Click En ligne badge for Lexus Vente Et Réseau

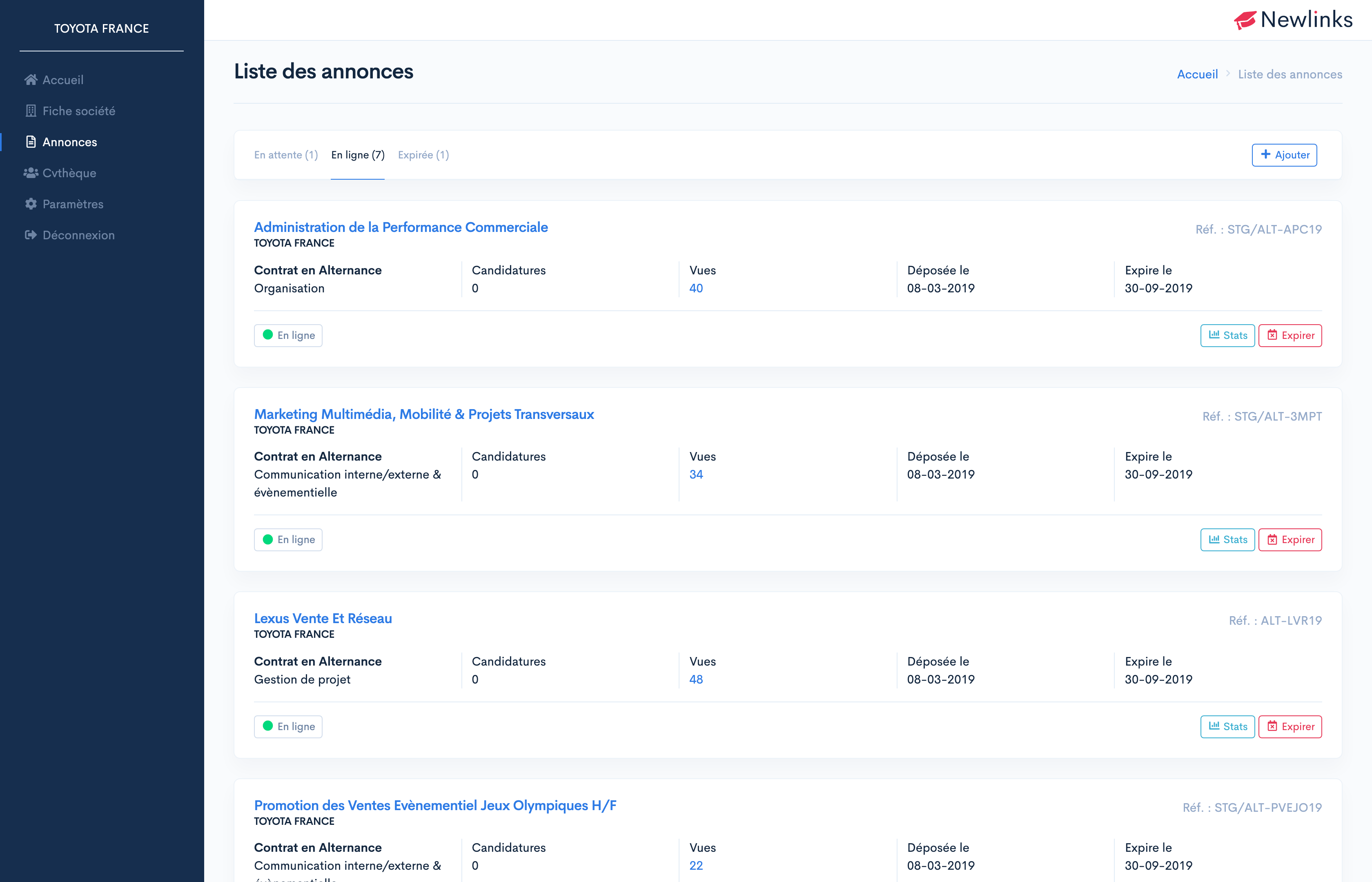288,726
